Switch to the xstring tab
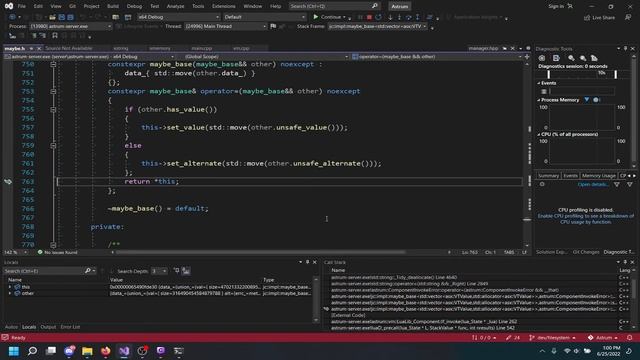640x360 pixels. [x=121, y=48]
